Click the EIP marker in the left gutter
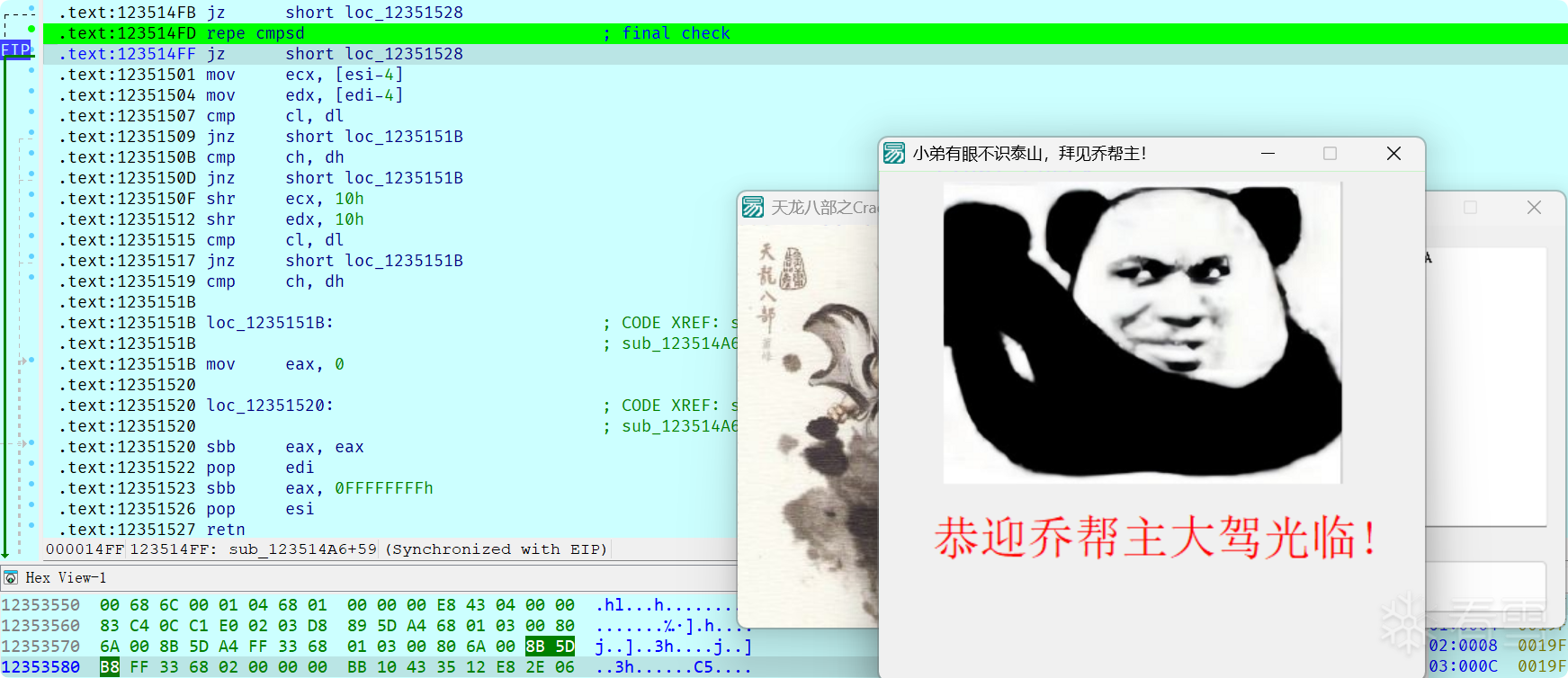The width and height of the screenshot is (1568, 678). pos(16,49)
